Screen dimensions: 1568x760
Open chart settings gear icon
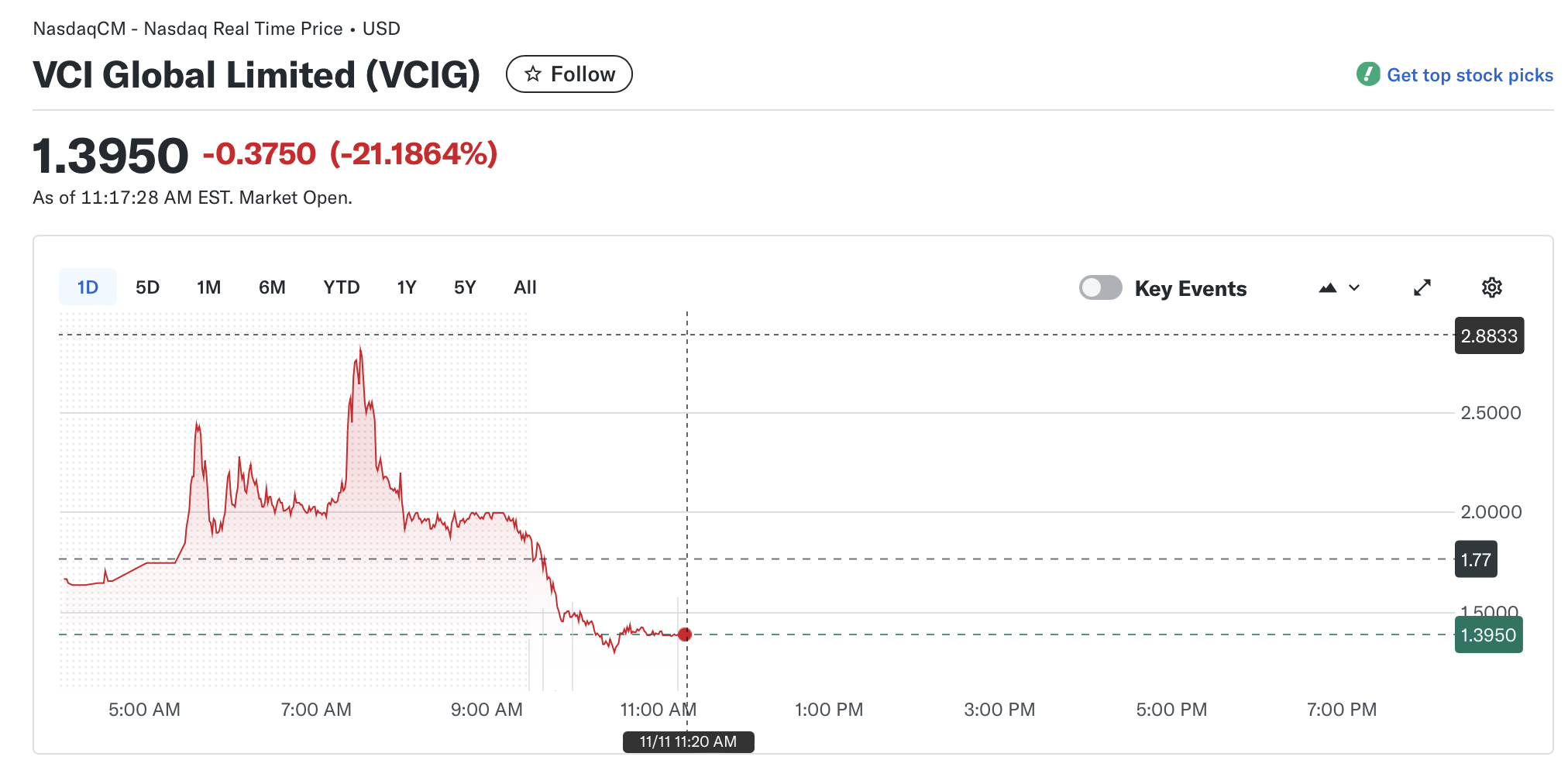(x=1491, y=288)
